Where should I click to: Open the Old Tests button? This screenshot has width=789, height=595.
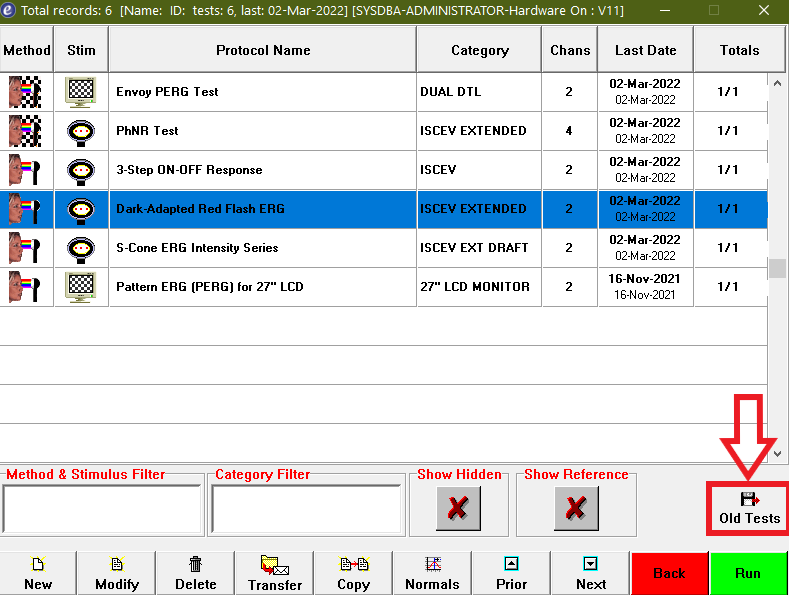pyautogui.click(x=749, y=509)
